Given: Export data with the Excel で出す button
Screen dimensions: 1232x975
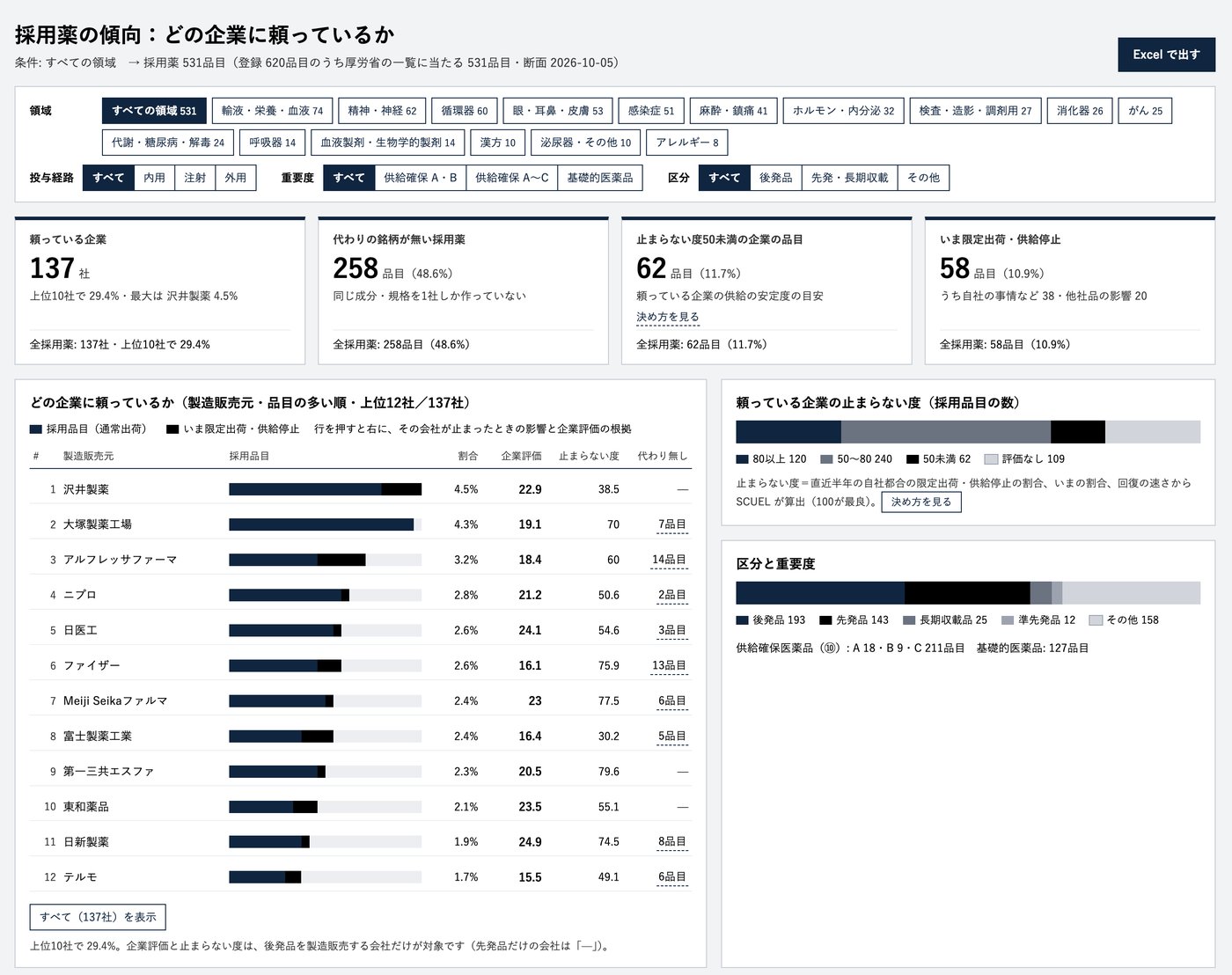Looking at the screenshot, I should (x=1166, y=55).
